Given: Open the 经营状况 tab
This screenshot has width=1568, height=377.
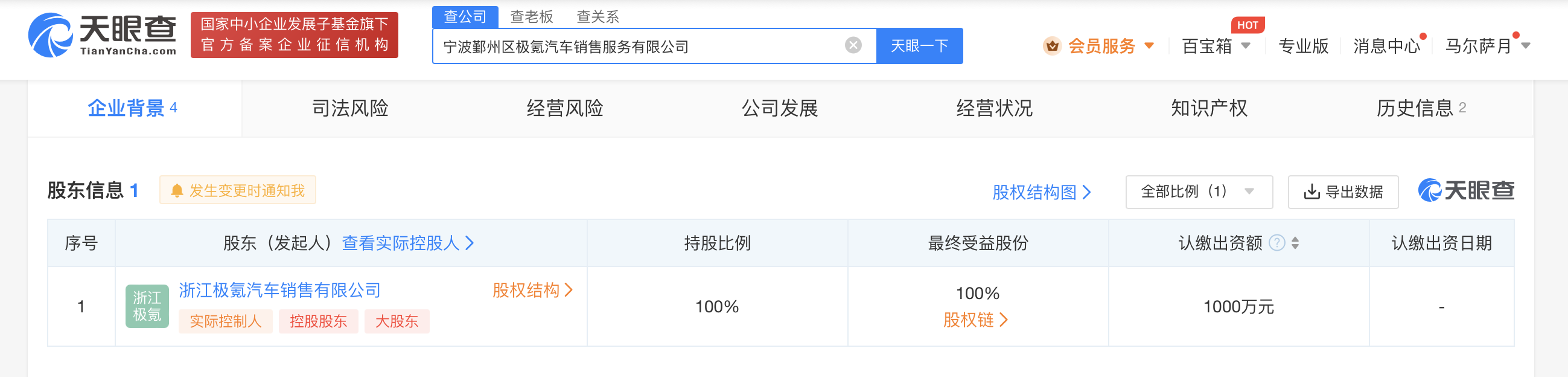Looking at the screenshot, I should 995,108.
